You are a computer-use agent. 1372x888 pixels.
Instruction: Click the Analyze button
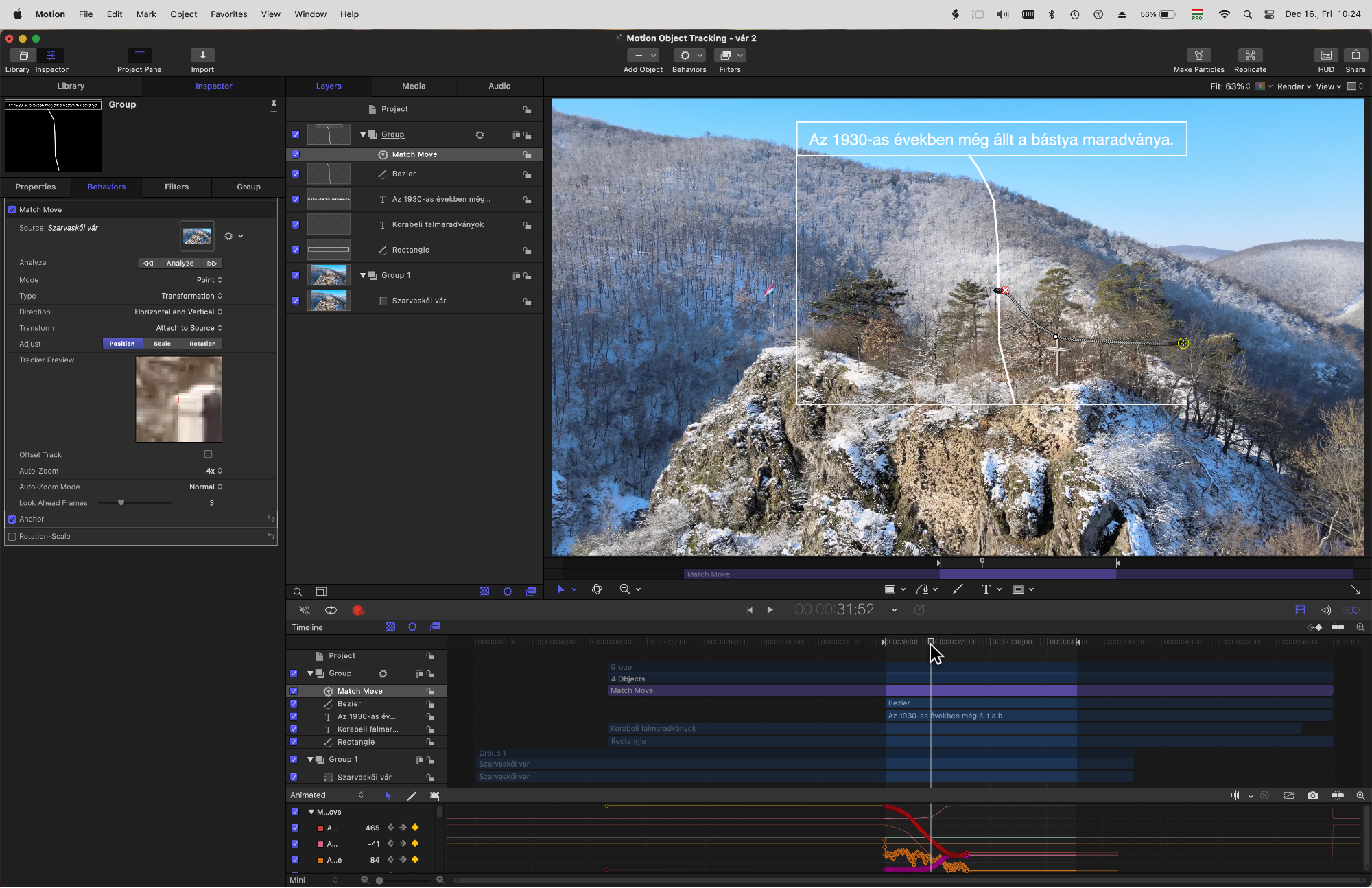pyautogui.click(x=180, y=264)
